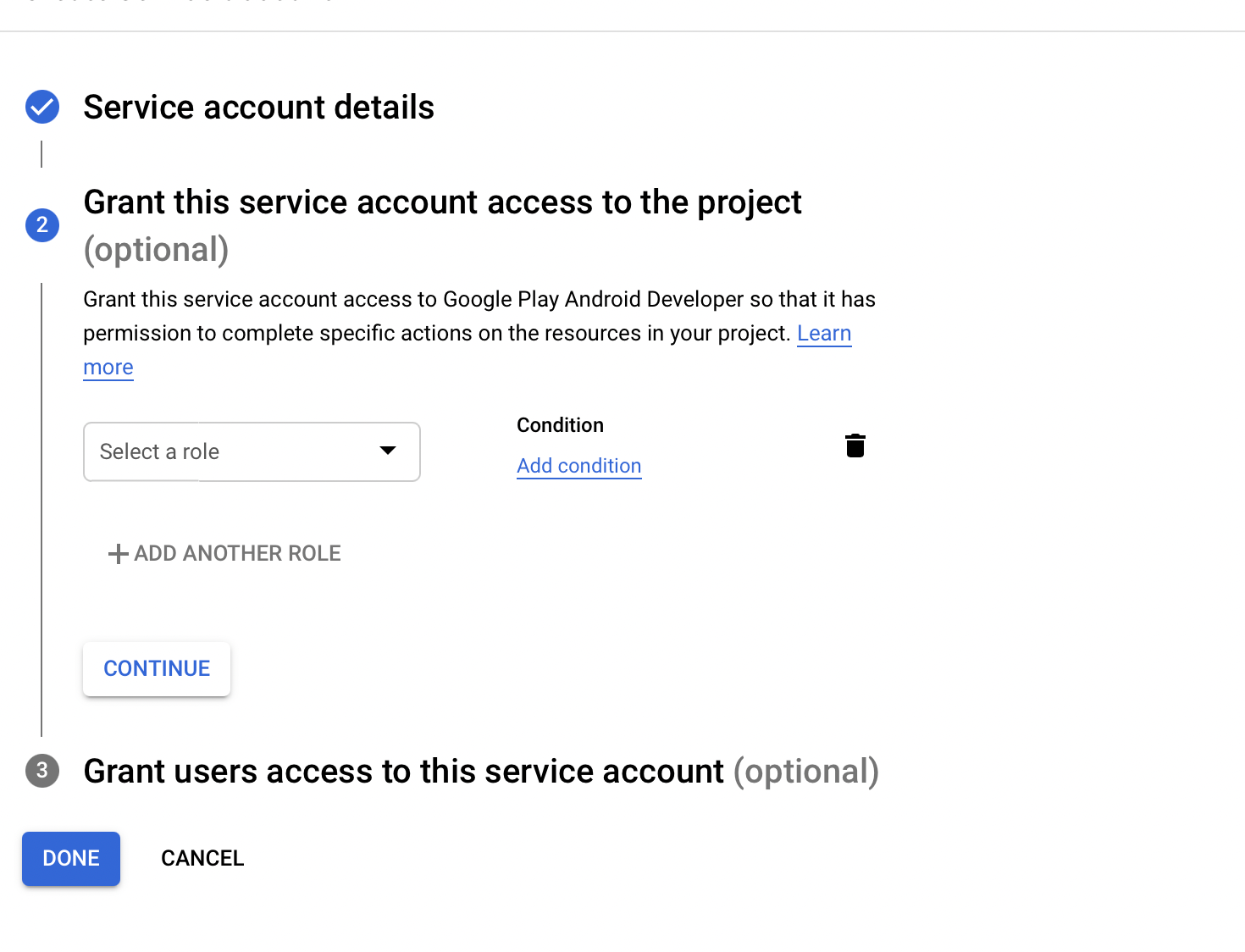Expand the Service account details step
Screen dimensions: 1245x952
pyautogui.click(x=258, y=108)
